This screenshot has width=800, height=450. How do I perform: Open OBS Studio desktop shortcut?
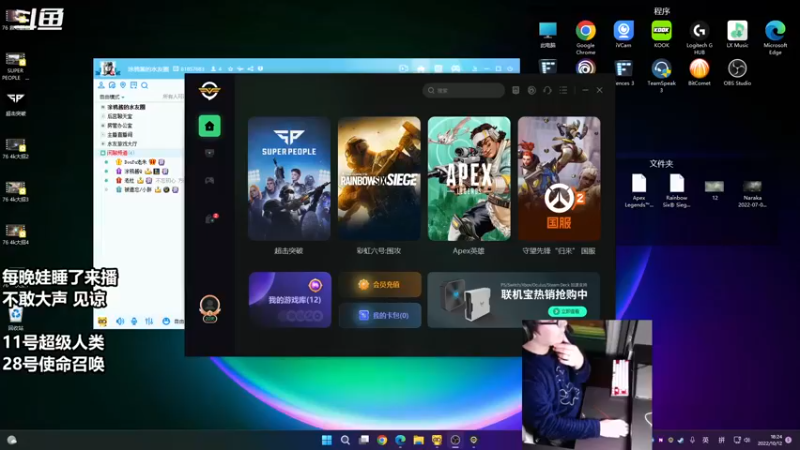pos(737,72)
